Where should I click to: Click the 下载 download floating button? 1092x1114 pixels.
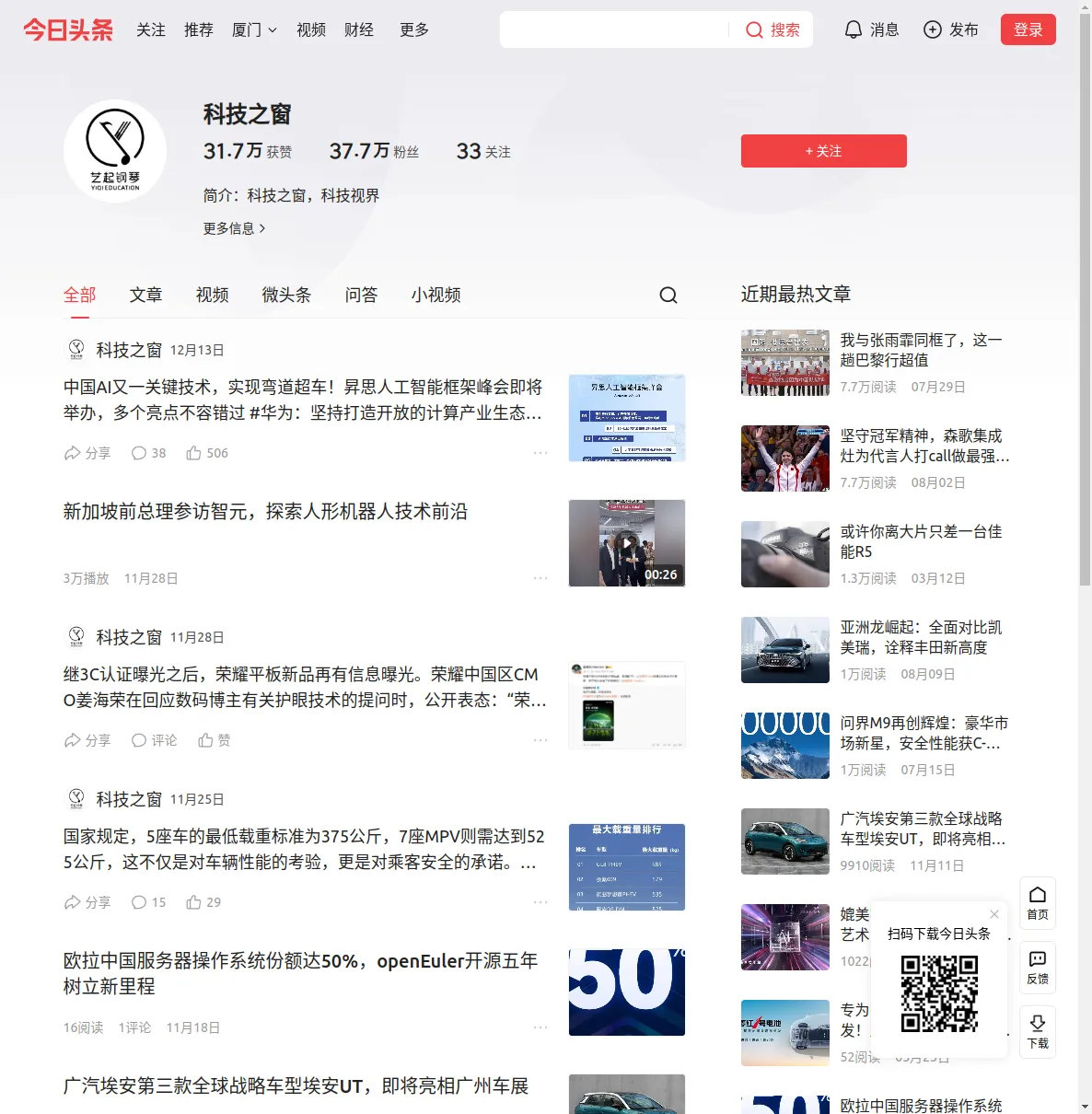pos(1038,1032)
